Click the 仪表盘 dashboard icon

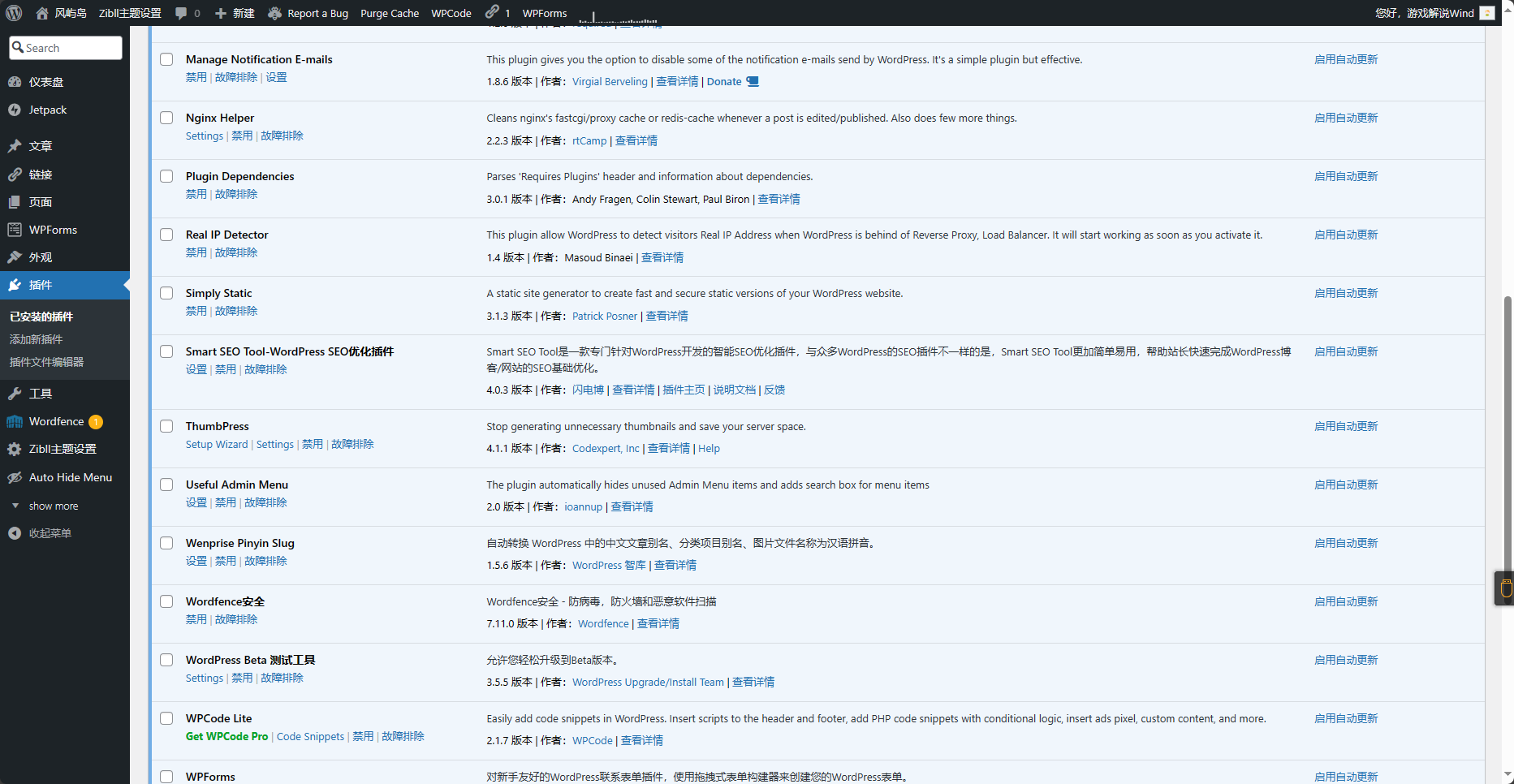(x=15, y=82)
